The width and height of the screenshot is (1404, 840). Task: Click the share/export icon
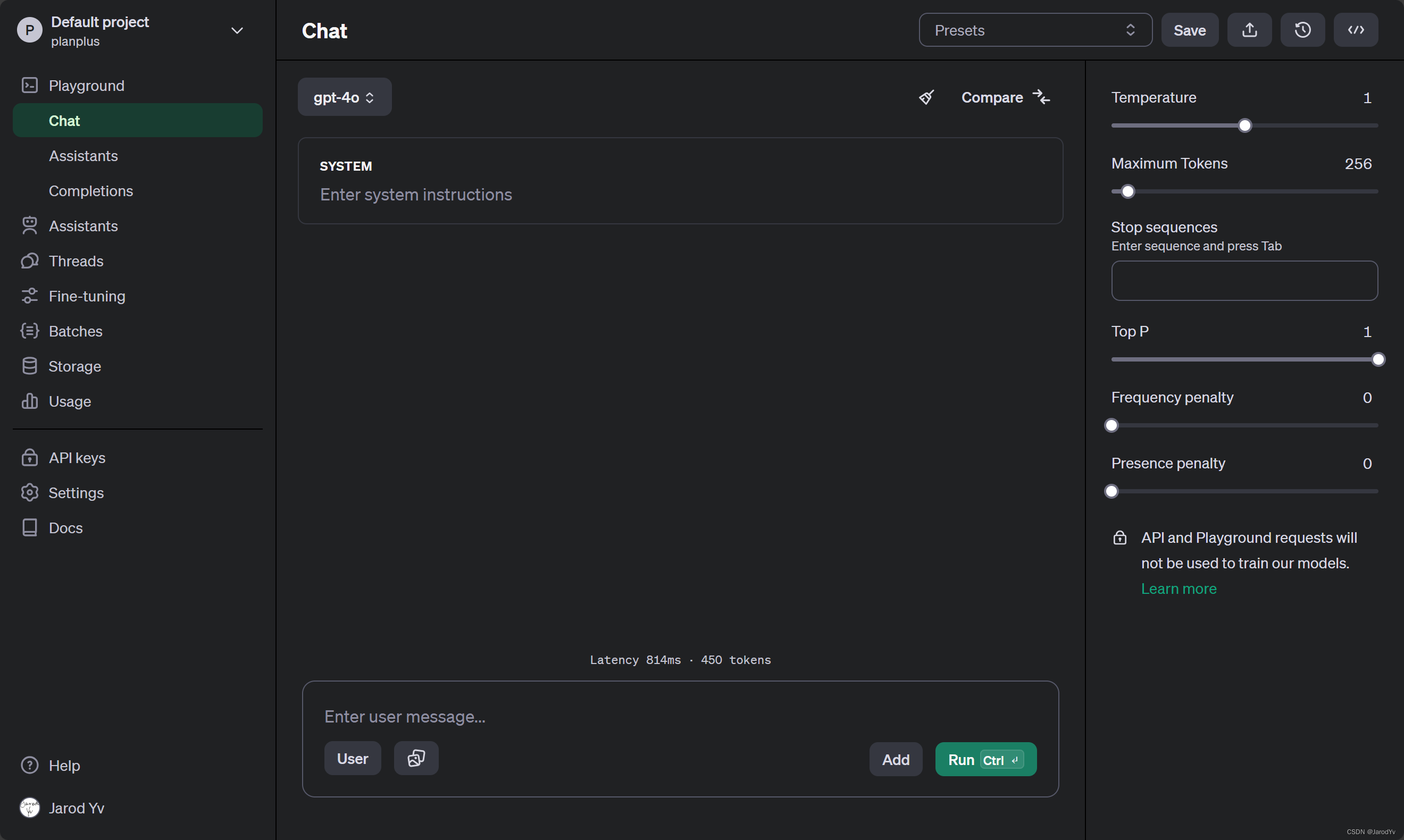pos(1250,29)
